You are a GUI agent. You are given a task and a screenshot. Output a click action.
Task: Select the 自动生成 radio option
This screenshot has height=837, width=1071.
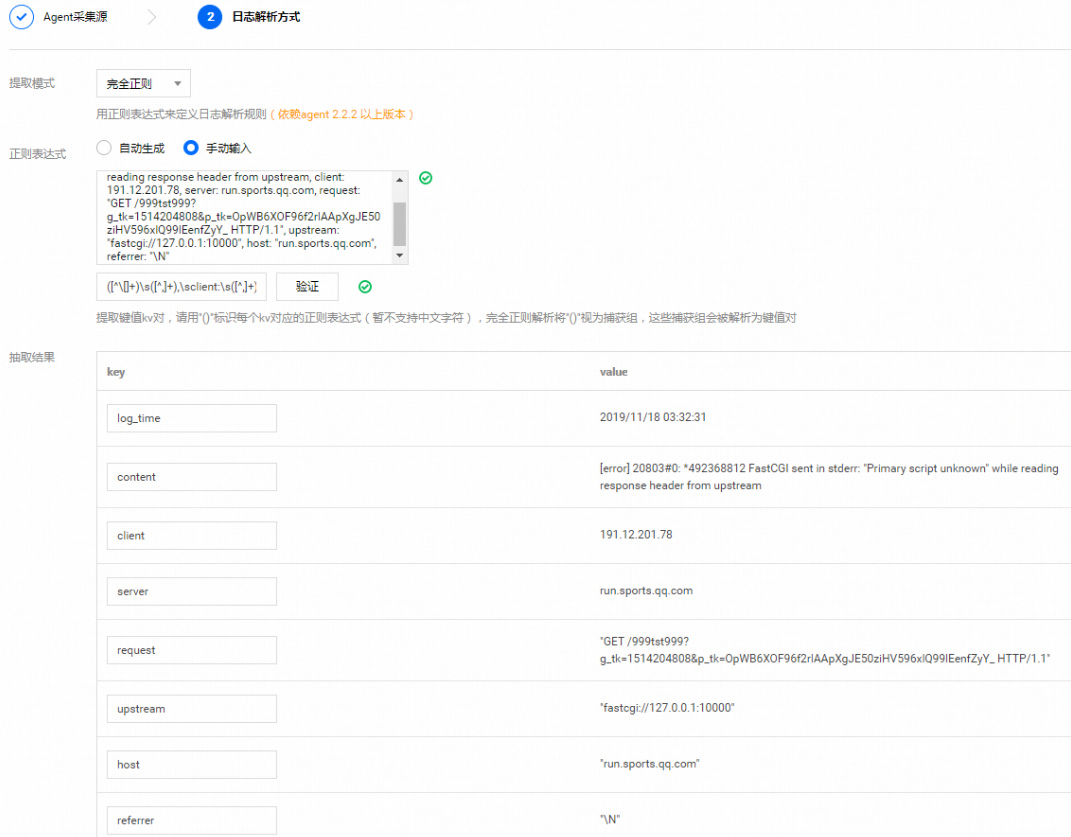[x=104, y=148]
